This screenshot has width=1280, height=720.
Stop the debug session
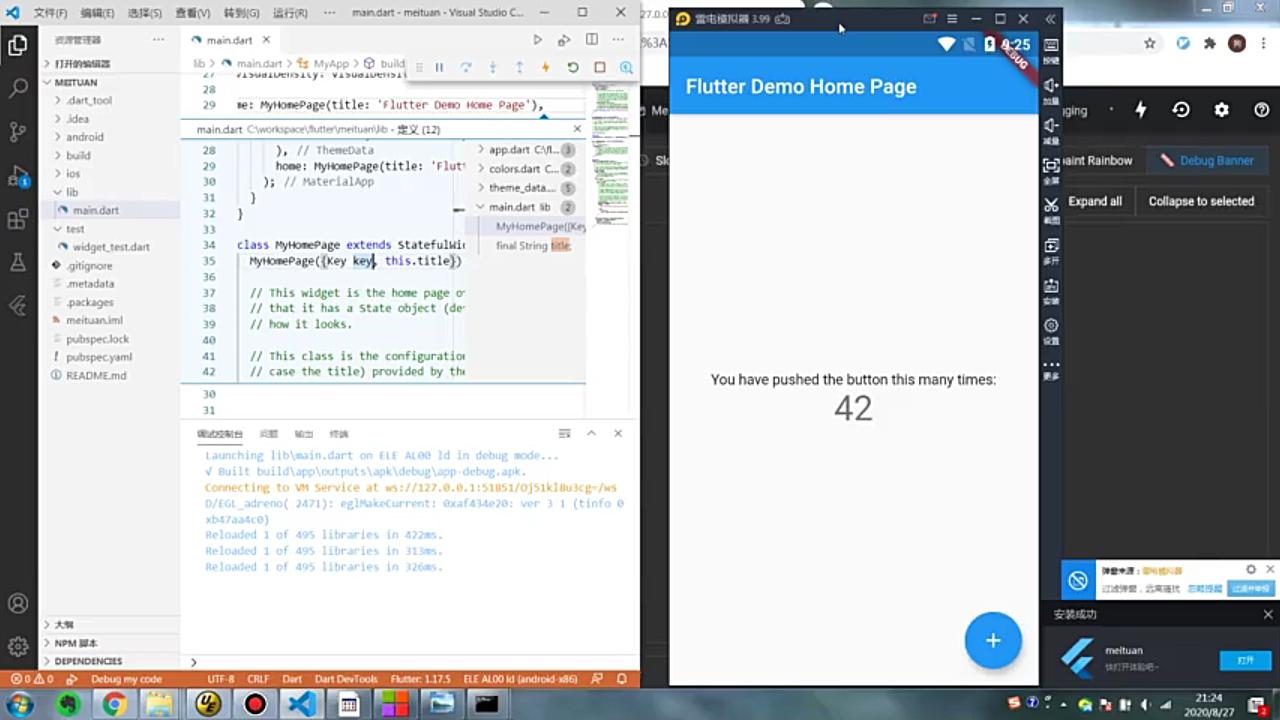600,67
